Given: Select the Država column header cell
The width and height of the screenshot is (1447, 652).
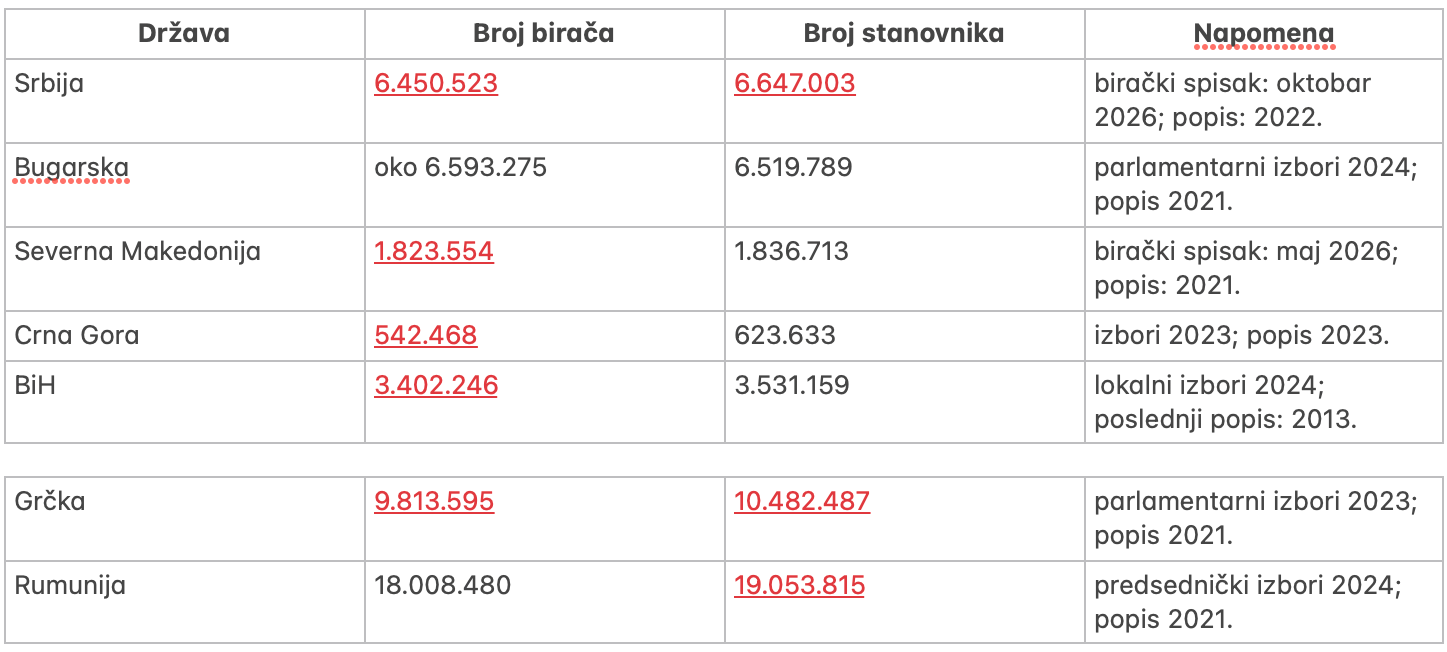Looking at the screenshot, I should coord(184,33).
